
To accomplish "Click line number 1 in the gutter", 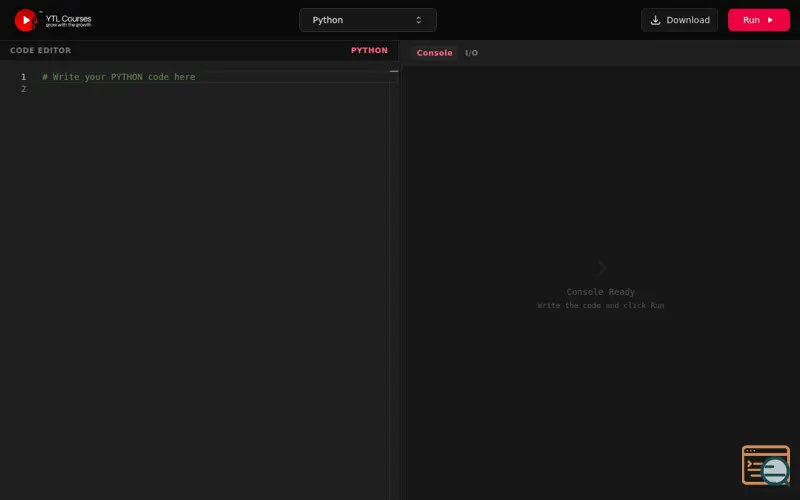I will [x=23, y=77].
